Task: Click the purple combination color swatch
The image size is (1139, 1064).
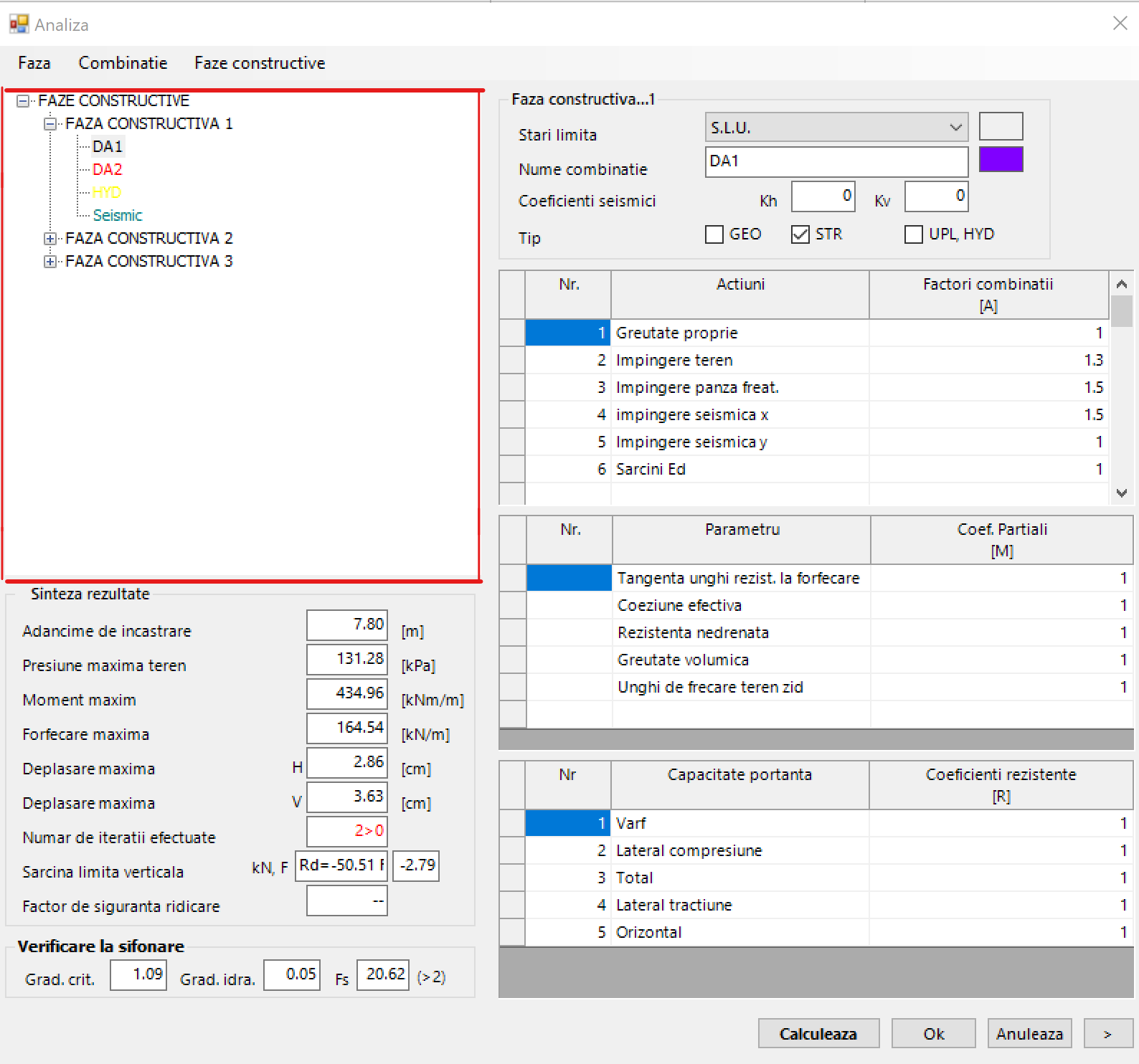Action: pyautogui.click(x=1001, y=159)
